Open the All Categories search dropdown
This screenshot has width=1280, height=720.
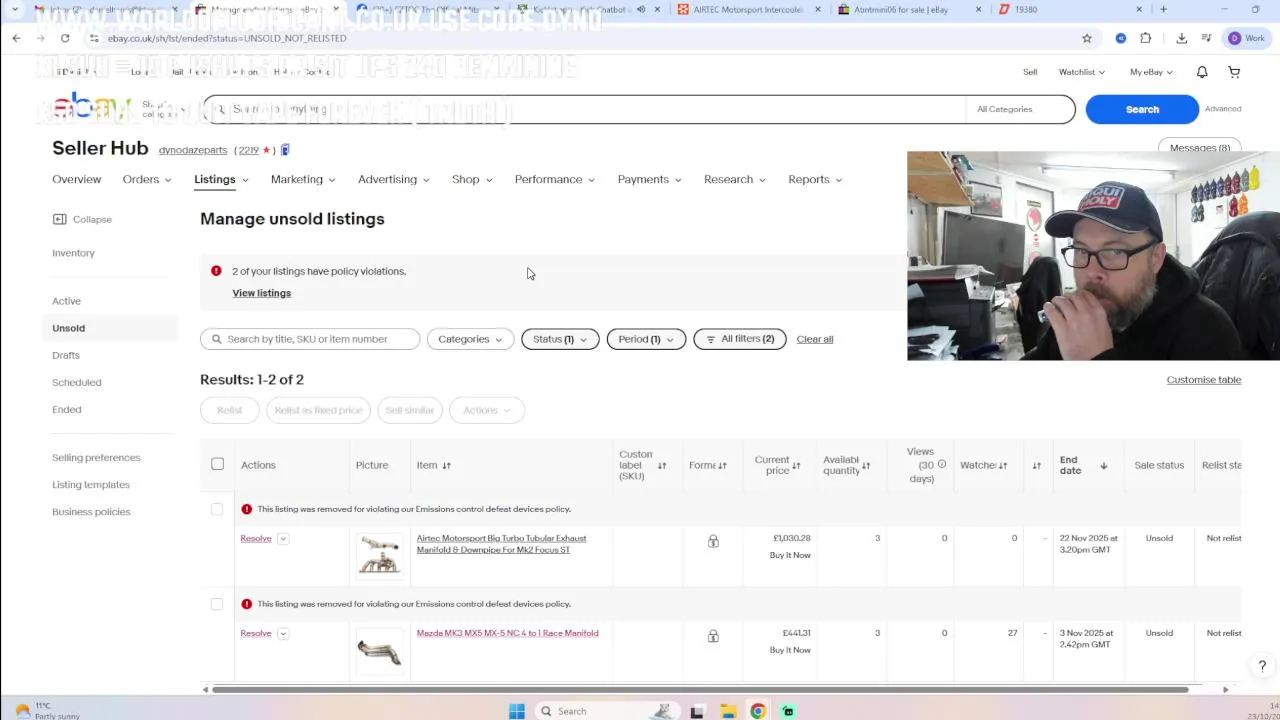pyautogui.click(x=1018, y=109)
